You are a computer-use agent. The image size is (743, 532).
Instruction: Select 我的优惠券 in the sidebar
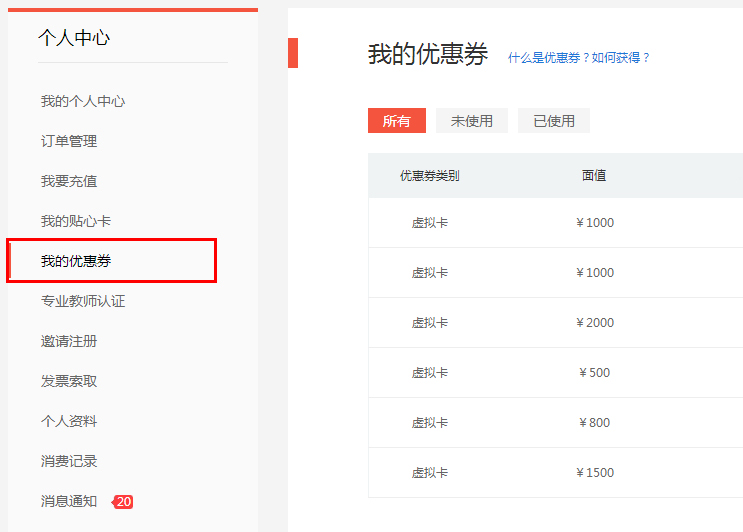click(76, 261)
